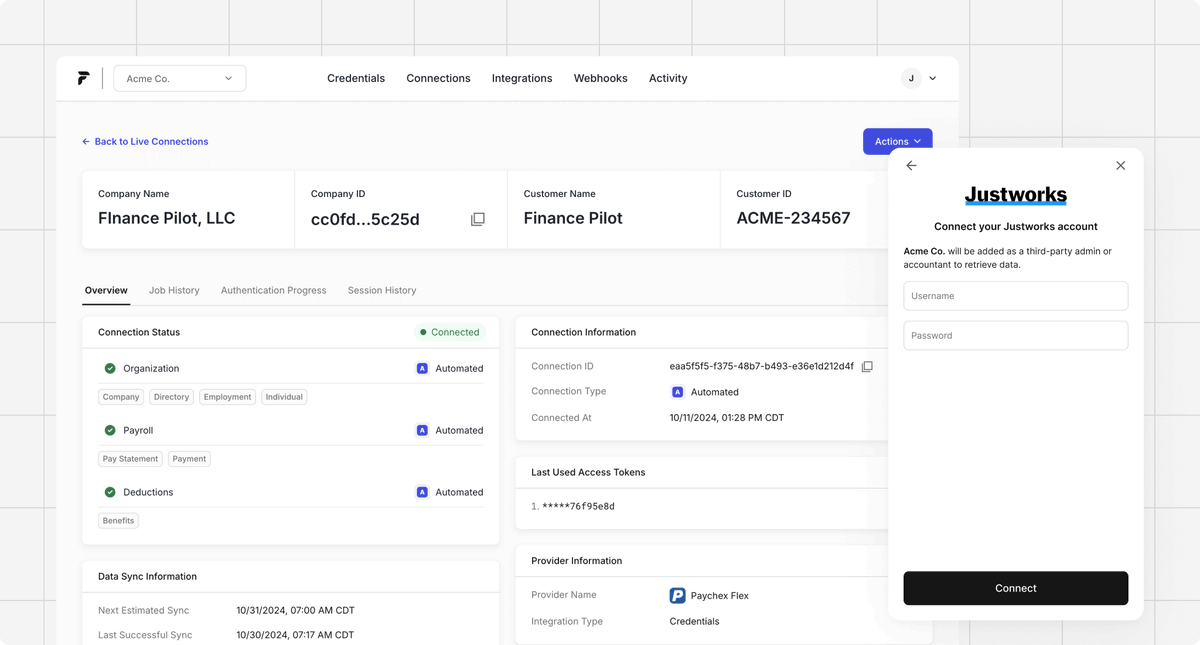Click the Benefits tag

(x=118, y=521)
